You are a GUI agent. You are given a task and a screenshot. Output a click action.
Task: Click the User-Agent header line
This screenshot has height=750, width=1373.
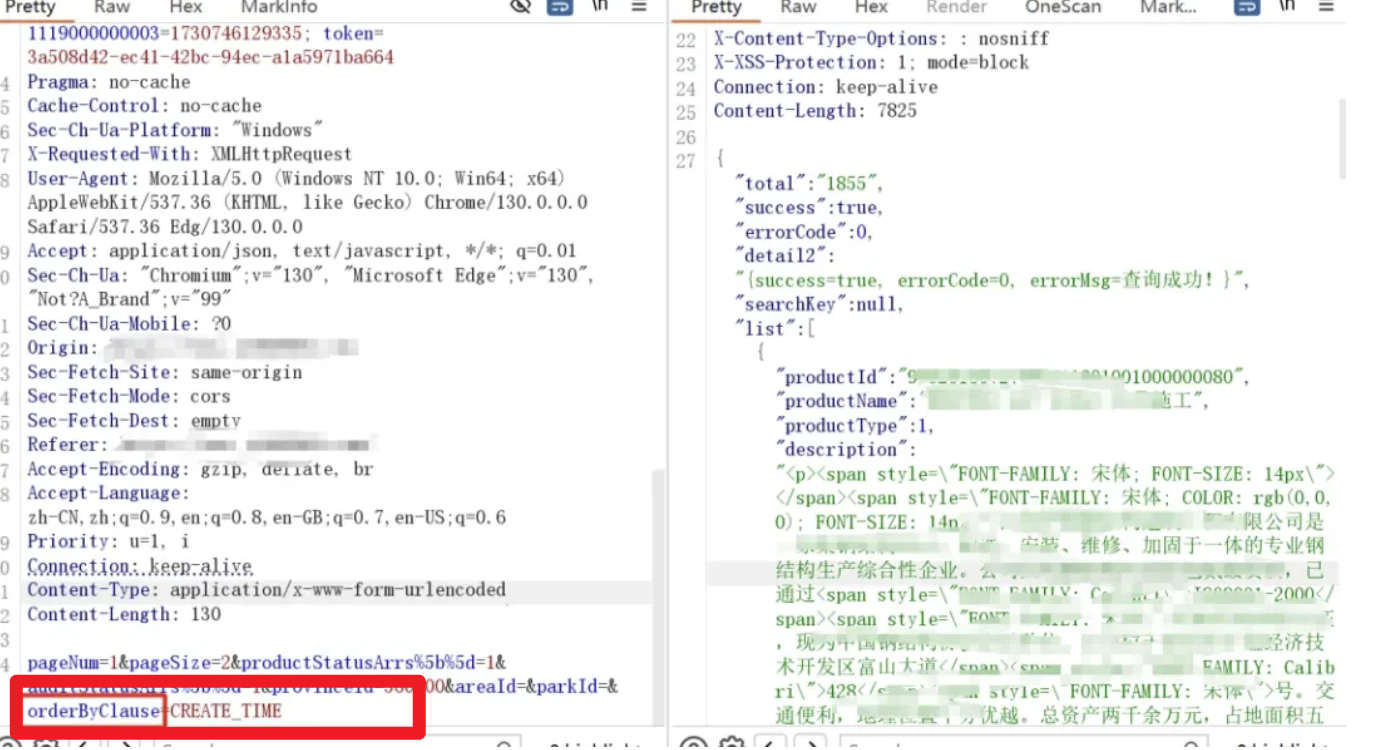tap(296, 178)
